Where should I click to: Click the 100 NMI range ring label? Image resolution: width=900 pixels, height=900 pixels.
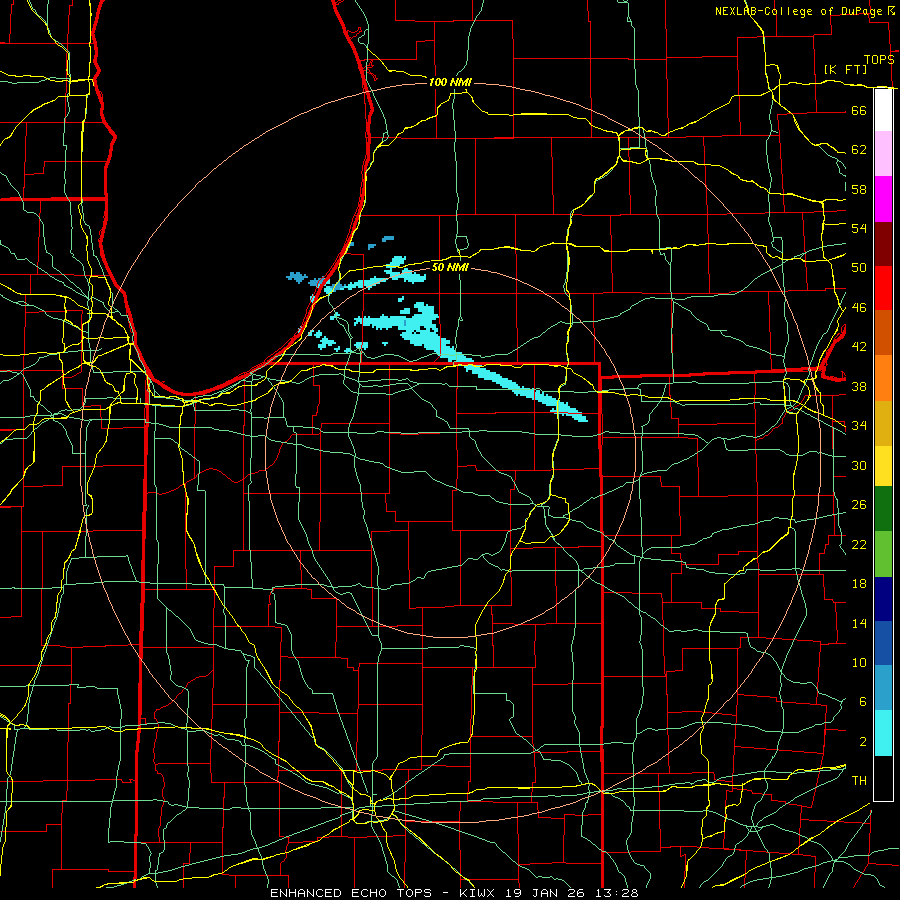point(450,82)
